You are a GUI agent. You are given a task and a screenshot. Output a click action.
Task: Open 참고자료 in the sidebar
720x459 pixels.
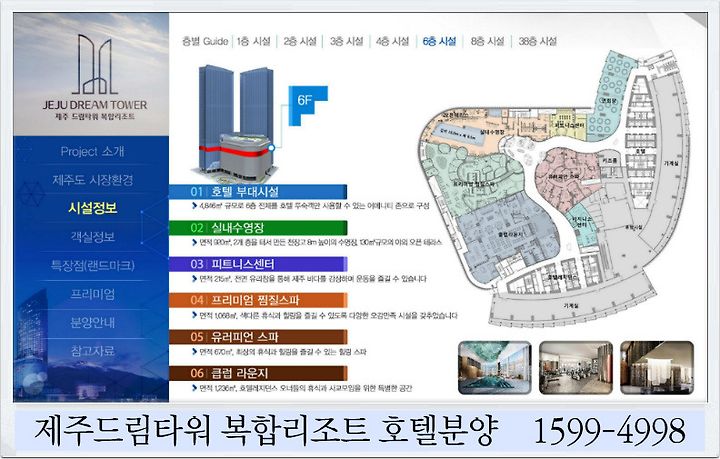tap(92, 351)
